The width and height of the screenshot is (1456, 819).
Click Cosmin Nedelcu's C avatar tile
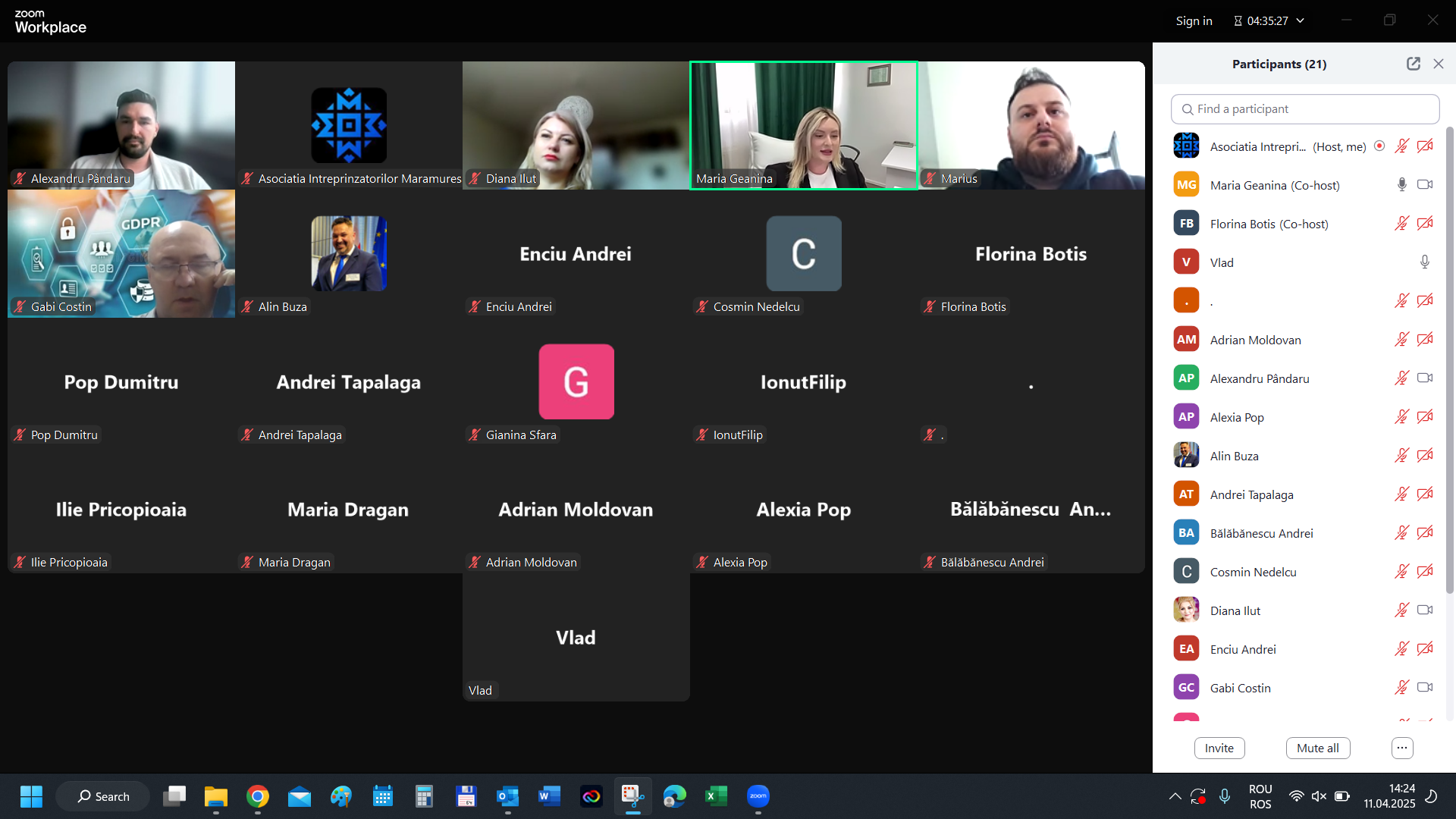pos(804,253)
